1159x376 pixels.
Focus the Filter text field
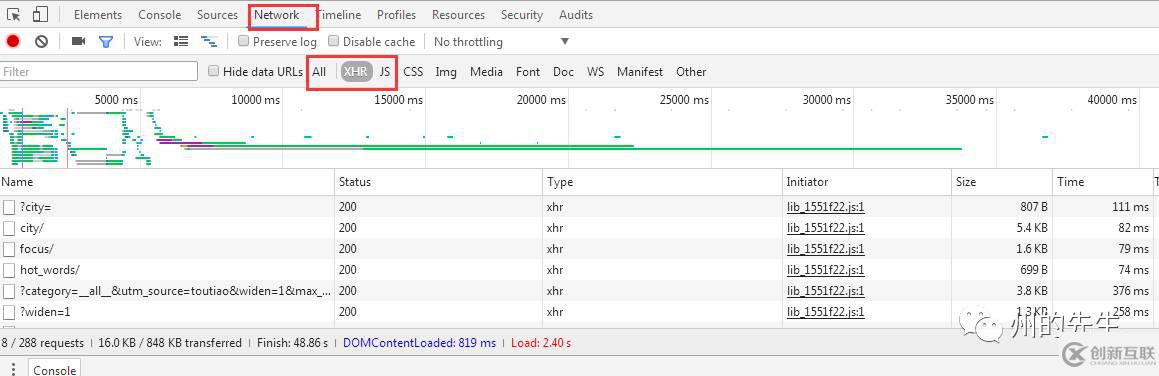point(99,72)
